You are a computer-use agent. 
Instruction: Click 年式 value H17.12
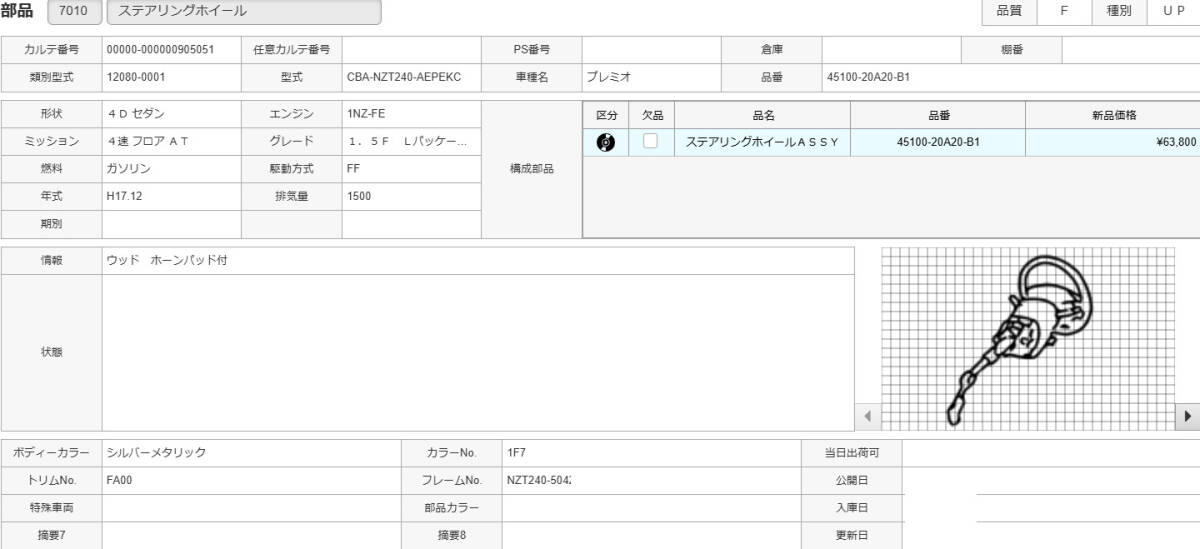coord(172,197)
